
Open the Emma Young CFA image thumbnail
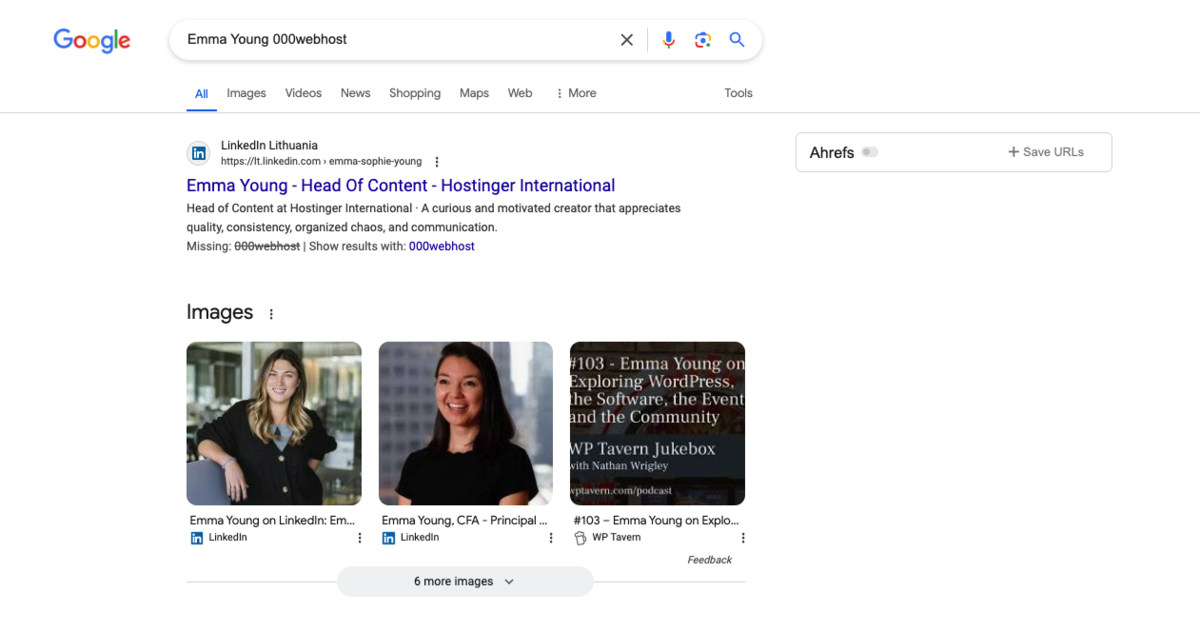pyautogui.click(x=465, y=423)
